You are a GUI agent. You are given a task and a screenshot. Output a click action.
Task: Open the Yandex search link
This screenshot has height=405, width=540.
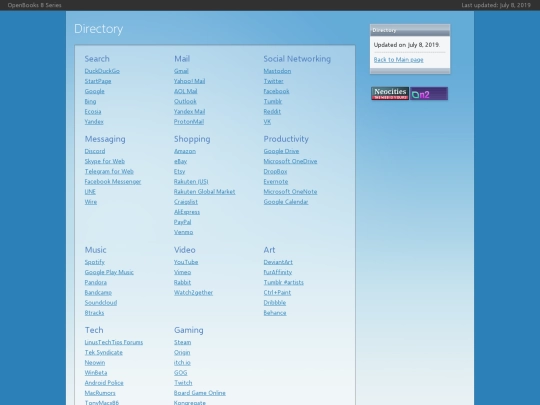(x=94, y=122)
